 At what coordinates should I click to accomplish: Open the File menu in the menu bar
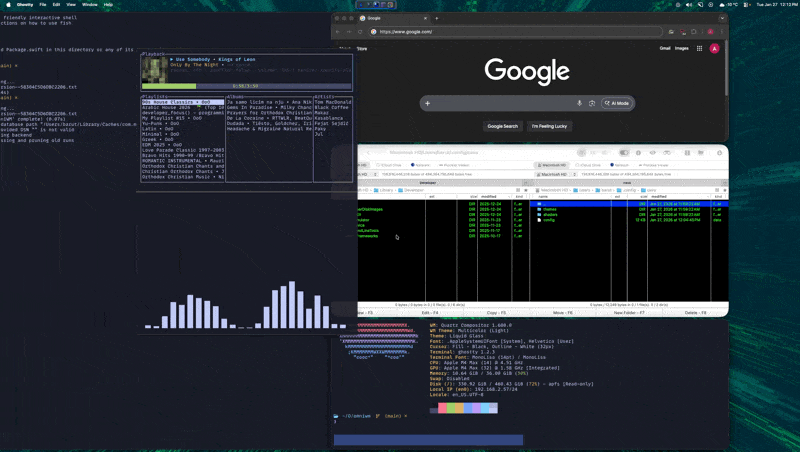[x=43, y=5]
